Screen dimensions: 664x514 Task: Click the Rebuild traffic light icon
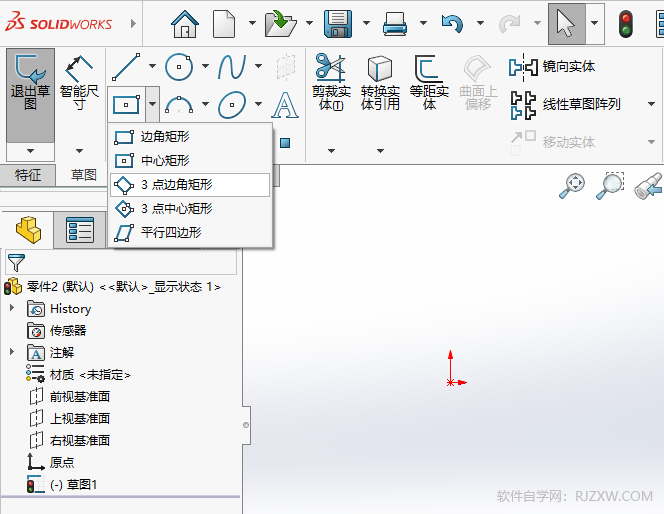pos(625,25)
